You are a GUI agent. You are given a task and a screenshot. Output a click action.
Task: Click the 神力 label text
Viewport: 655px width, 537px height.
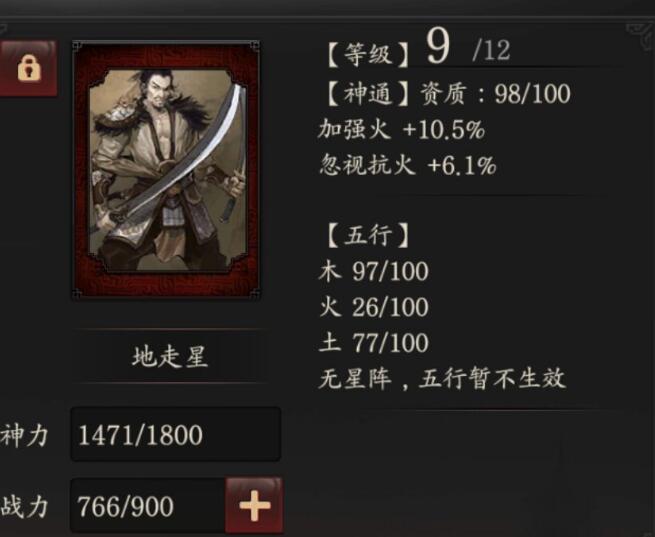pos(24,435)
